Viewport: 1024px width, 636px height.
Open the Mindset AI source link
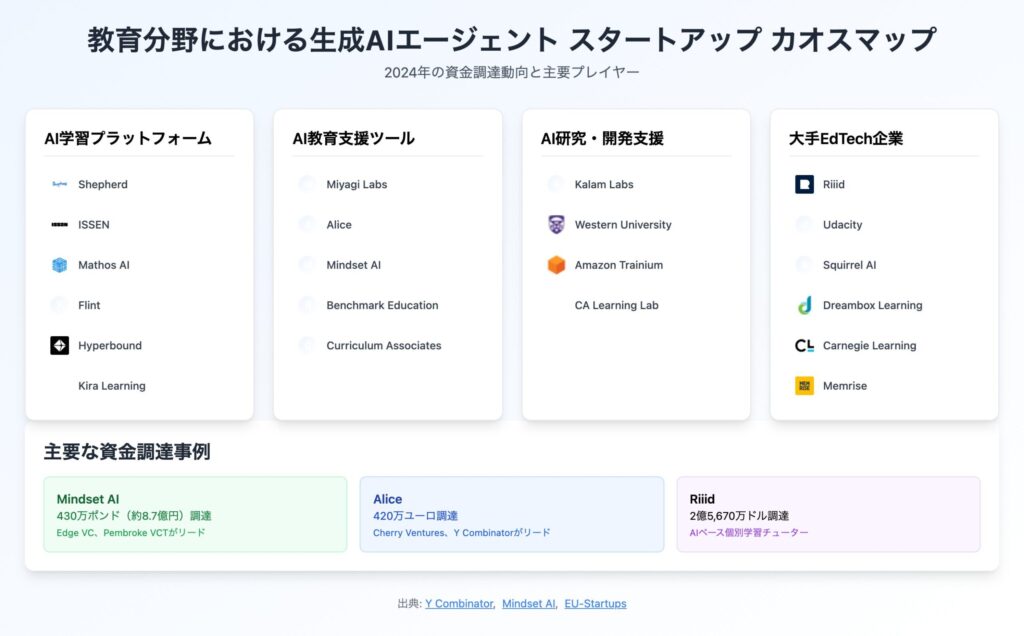click(529, 603)
